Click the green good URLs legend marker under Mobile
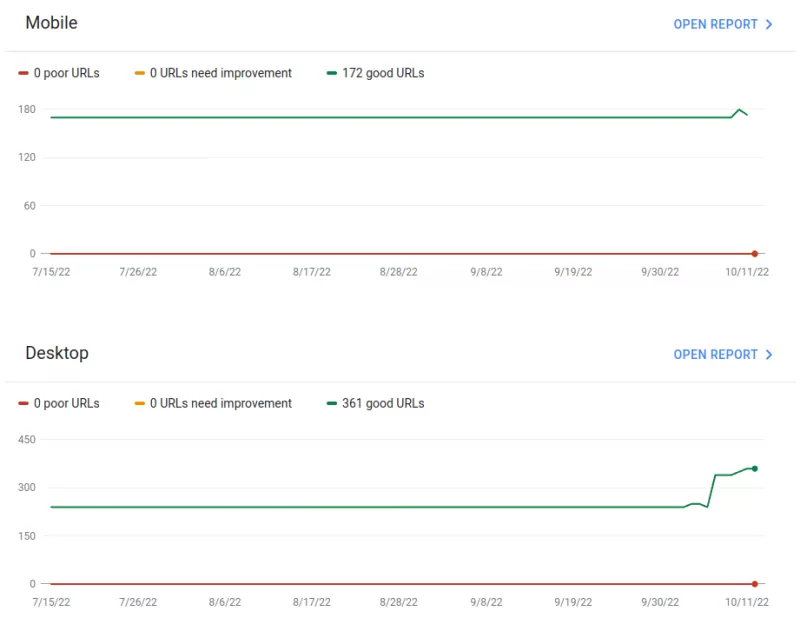 pos(330,72)
